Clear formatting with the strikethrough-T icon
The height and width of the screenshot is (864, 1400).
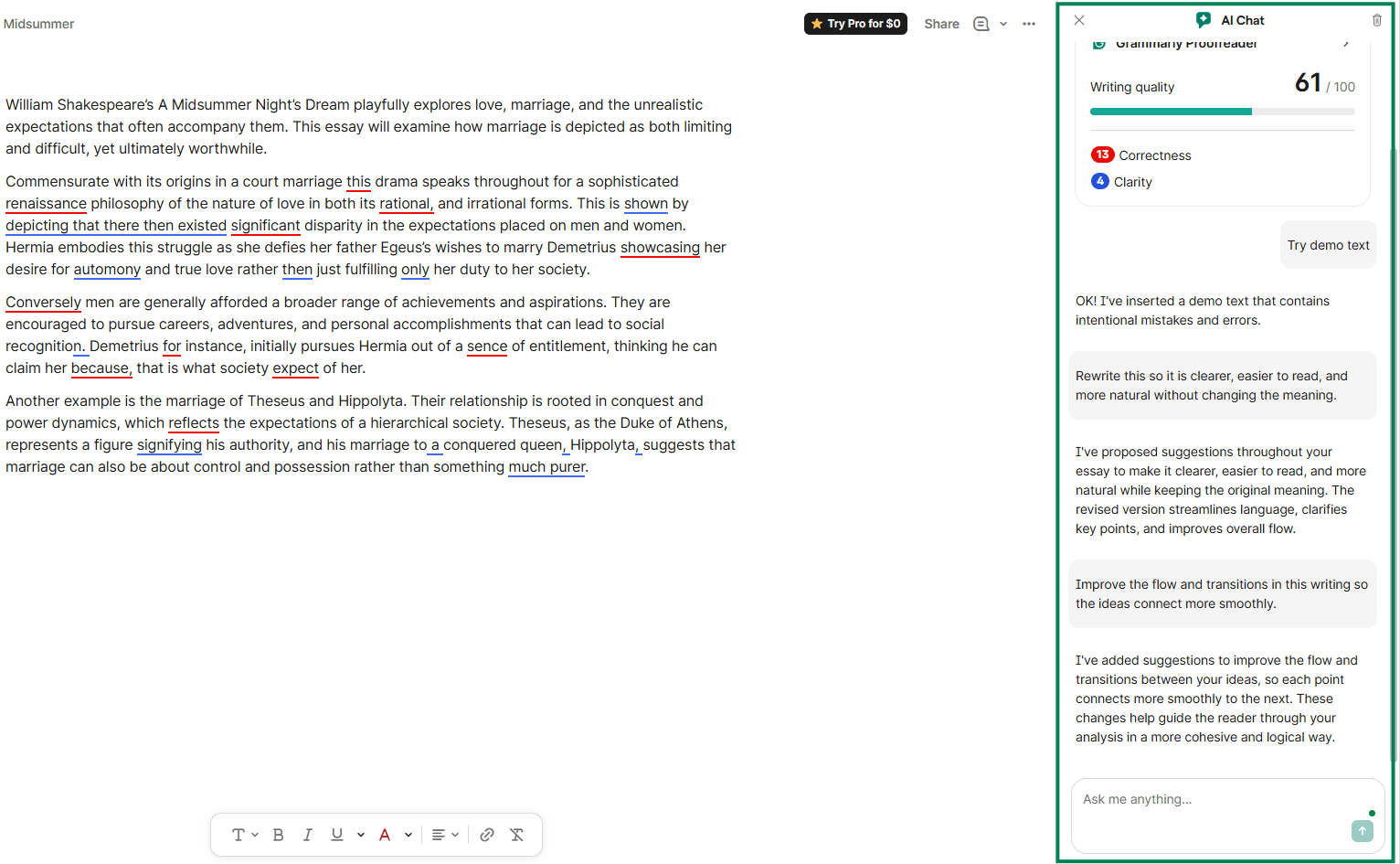tap(516, 834)
